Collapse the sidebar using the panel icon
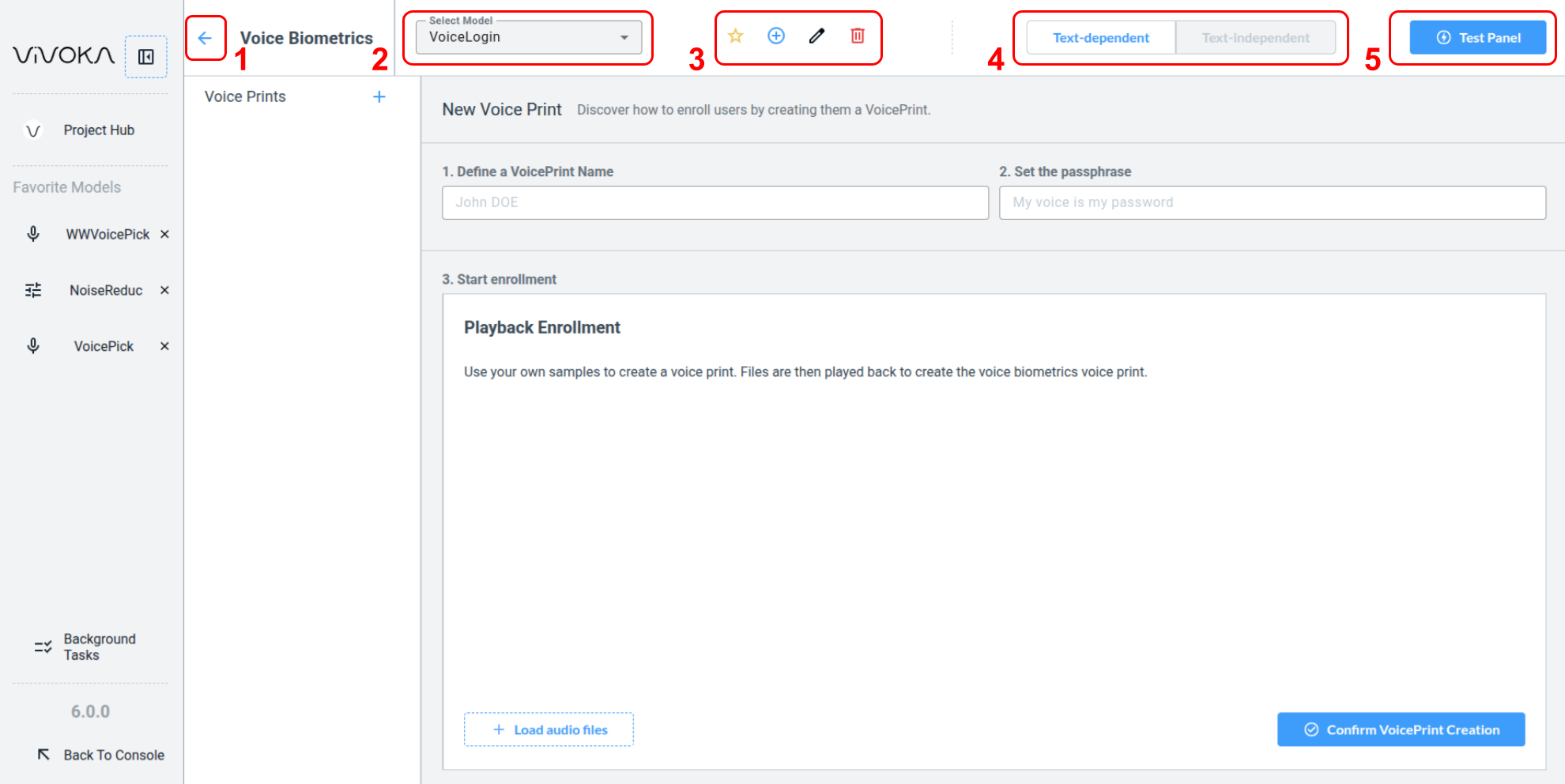The width and height of the screenshot is (1565, 784). 146,57
